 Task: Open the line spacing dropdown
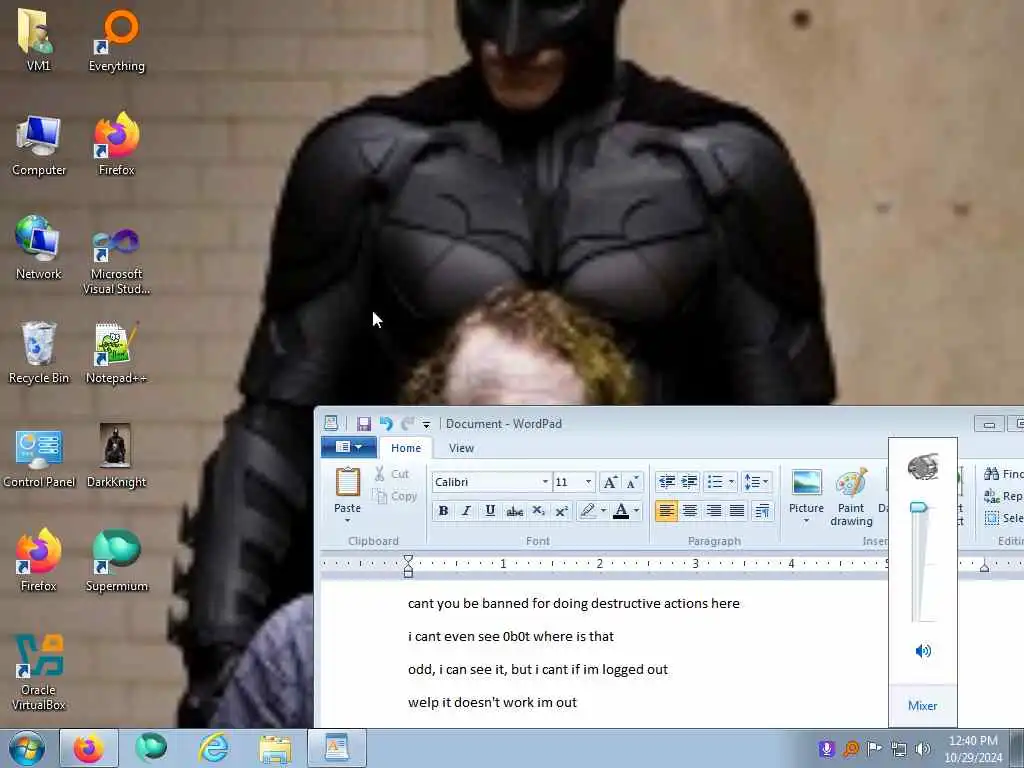click(x=756, y=482)
